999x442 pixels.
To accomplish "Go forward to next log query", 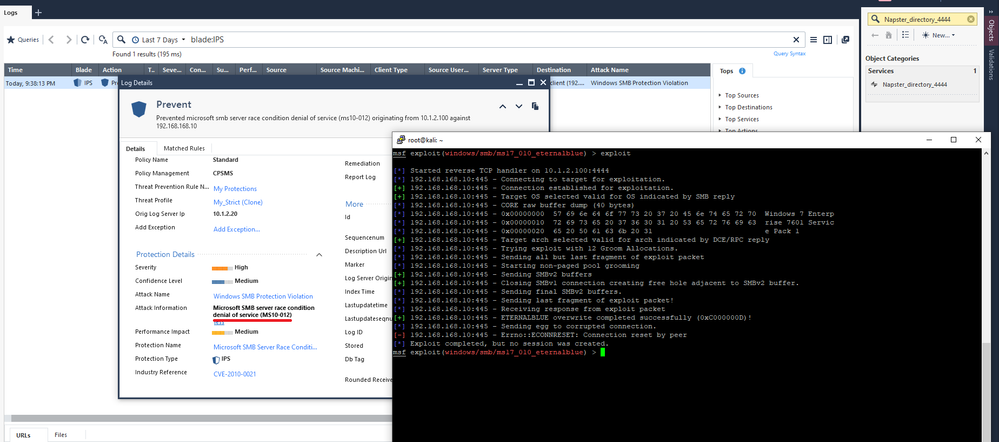I will [x=69, y=39].
